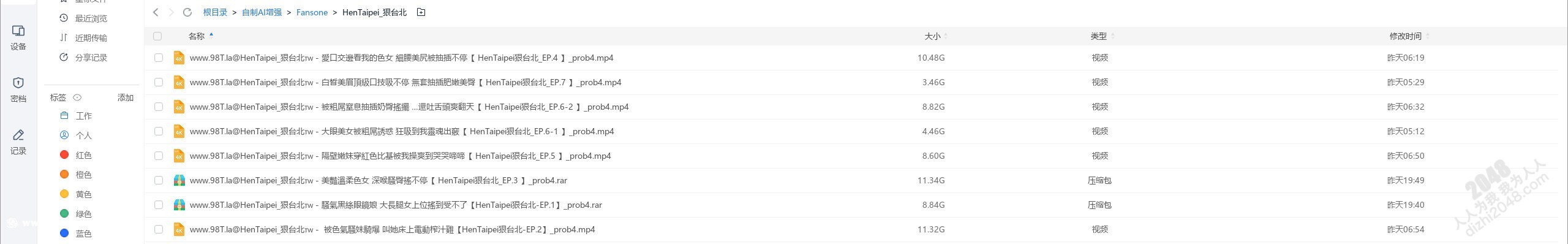The width and height of the screenshot is (1568, 244).
Task: Check the box for the EP.4 file
Action: [x=159, y=58]
